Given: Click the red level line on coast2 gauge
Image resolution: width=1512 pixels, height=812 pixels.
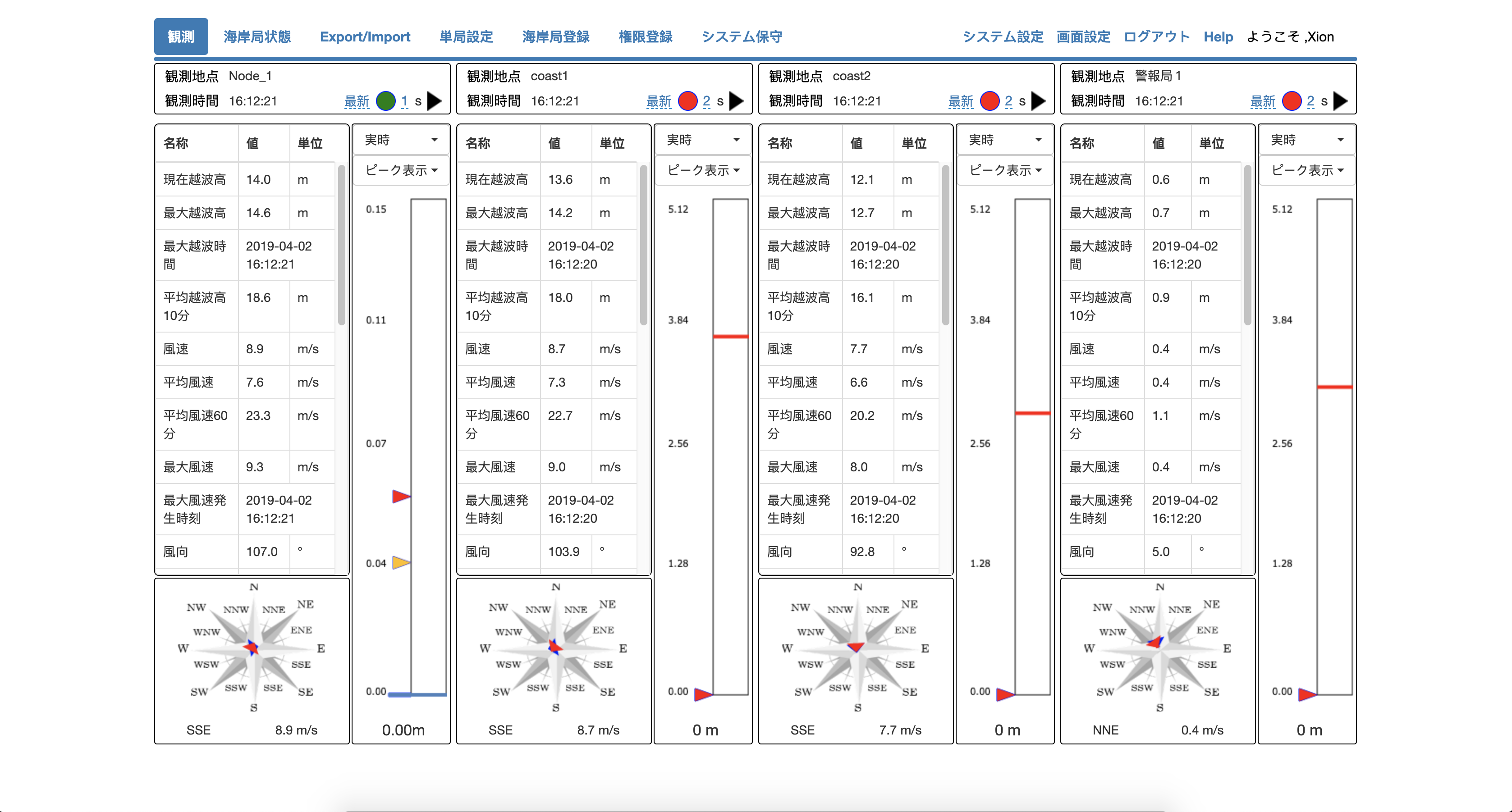Looking at the screenshot, I should 1032,413.
